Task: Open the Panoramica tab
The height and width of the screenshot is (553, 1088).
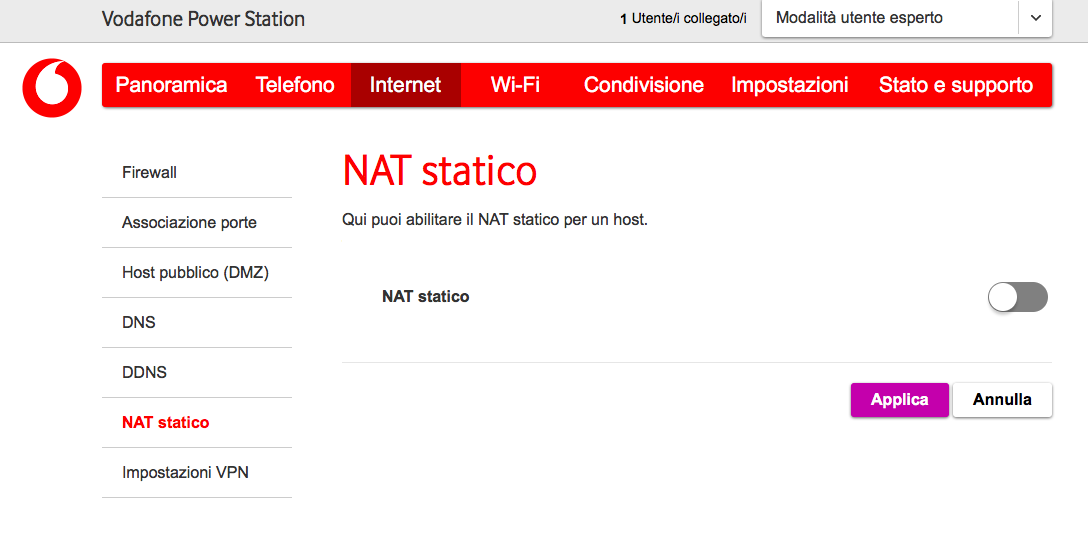Action: coord(171,85)
